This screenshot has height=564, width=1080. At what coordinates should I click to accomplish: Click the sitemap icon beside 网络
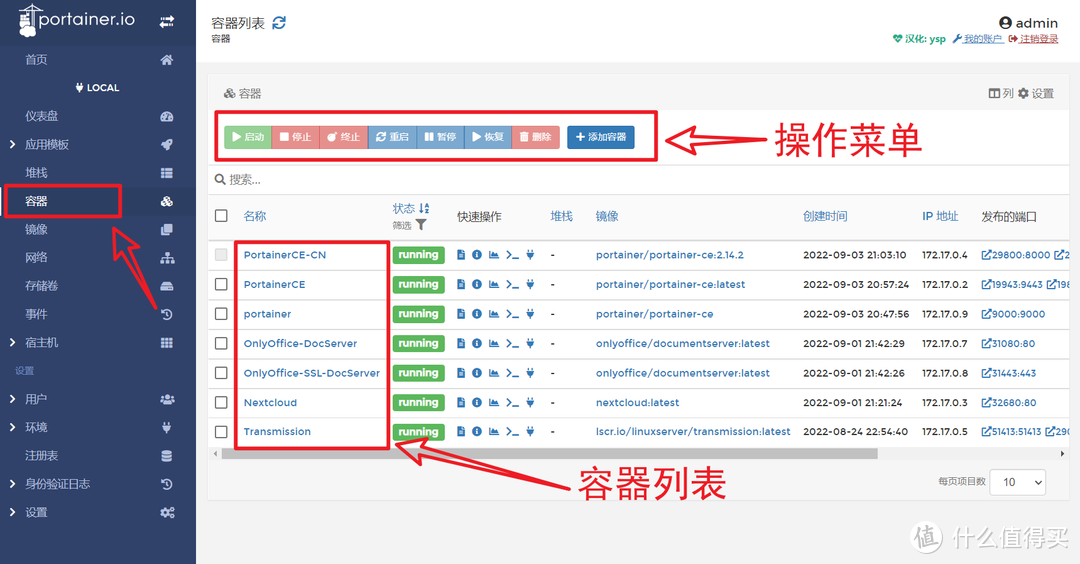point(167,258)
